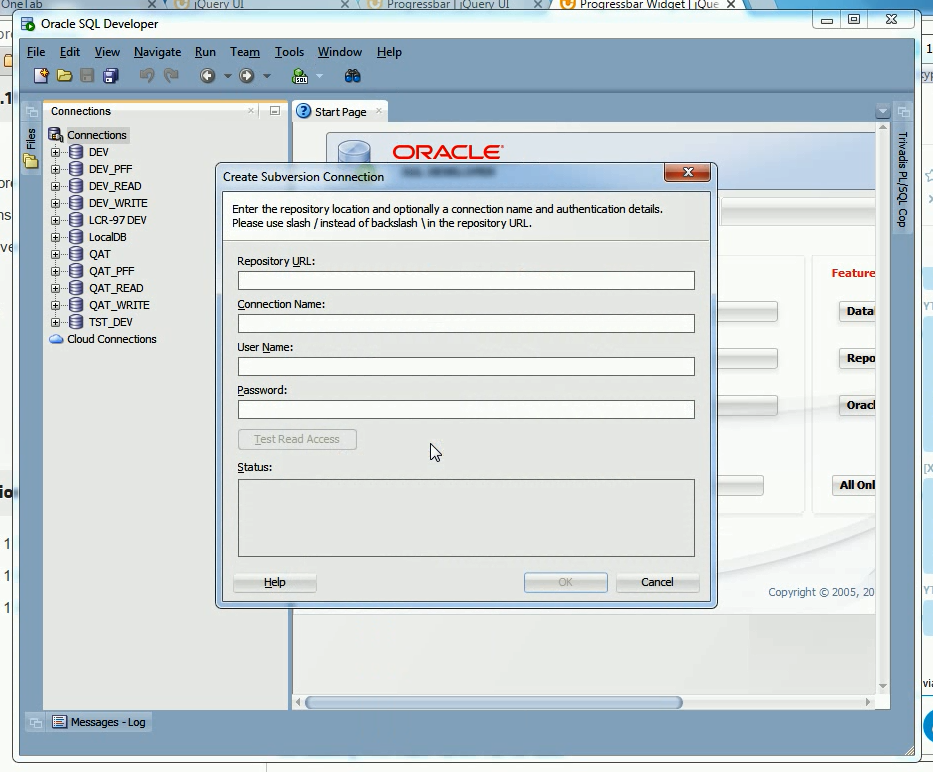Click the binoculars Find DB Object icon
The image size is (933, 772).
[352, 76]
